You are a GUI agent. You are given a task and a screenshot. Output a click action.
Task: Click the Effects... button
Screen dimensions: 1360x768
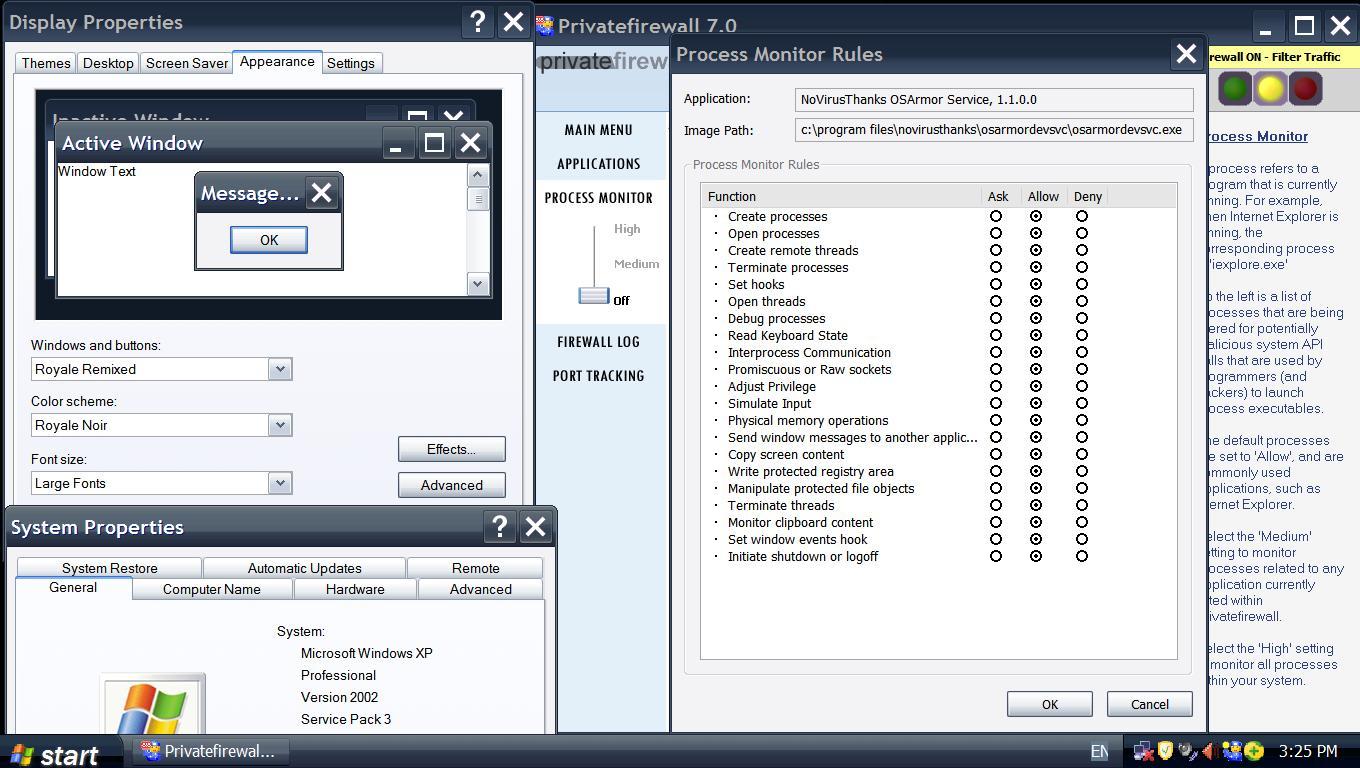coord(452,449)
